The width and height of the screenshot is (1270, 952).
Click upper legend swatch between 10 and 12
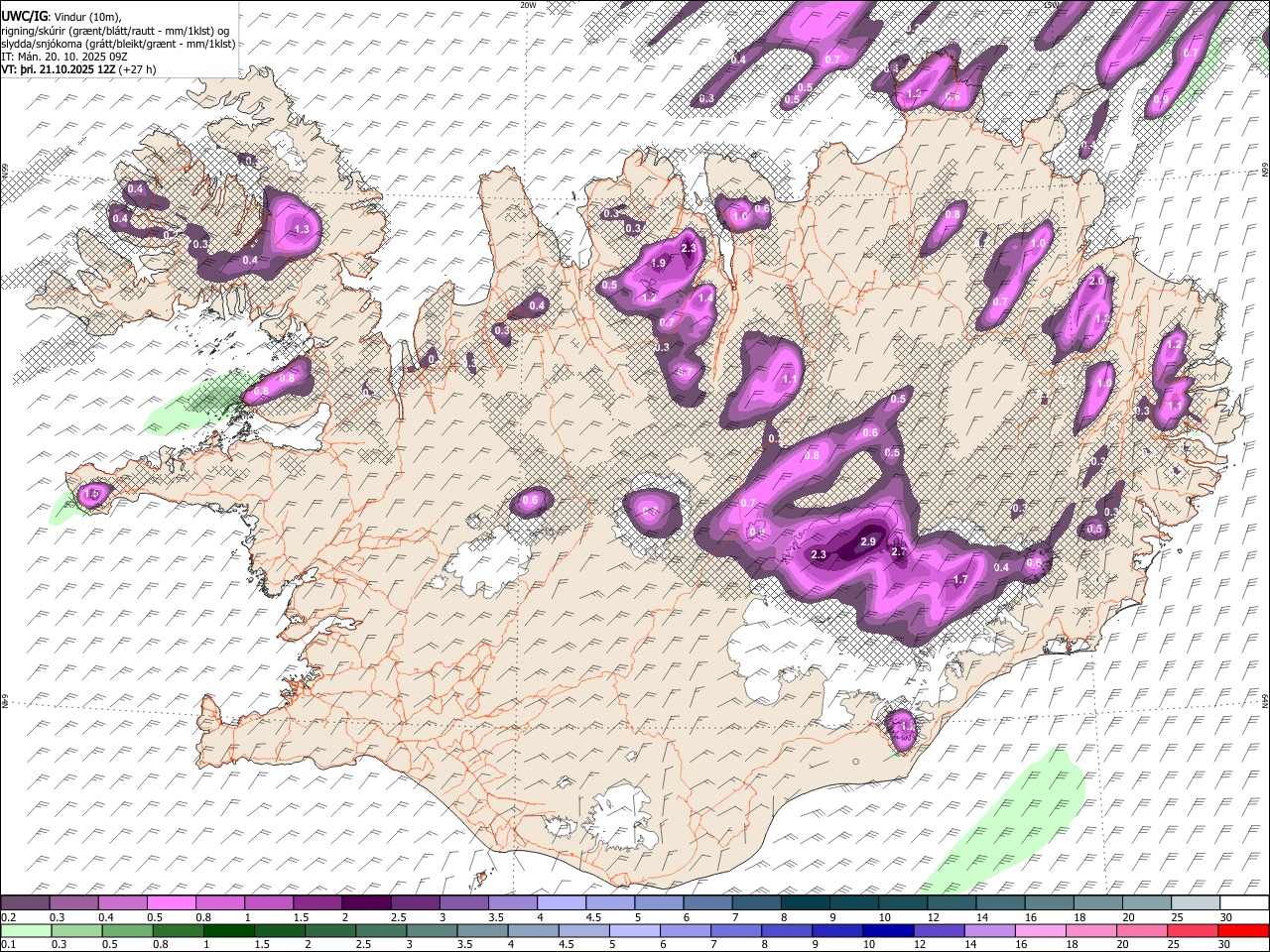pos(903,902)
